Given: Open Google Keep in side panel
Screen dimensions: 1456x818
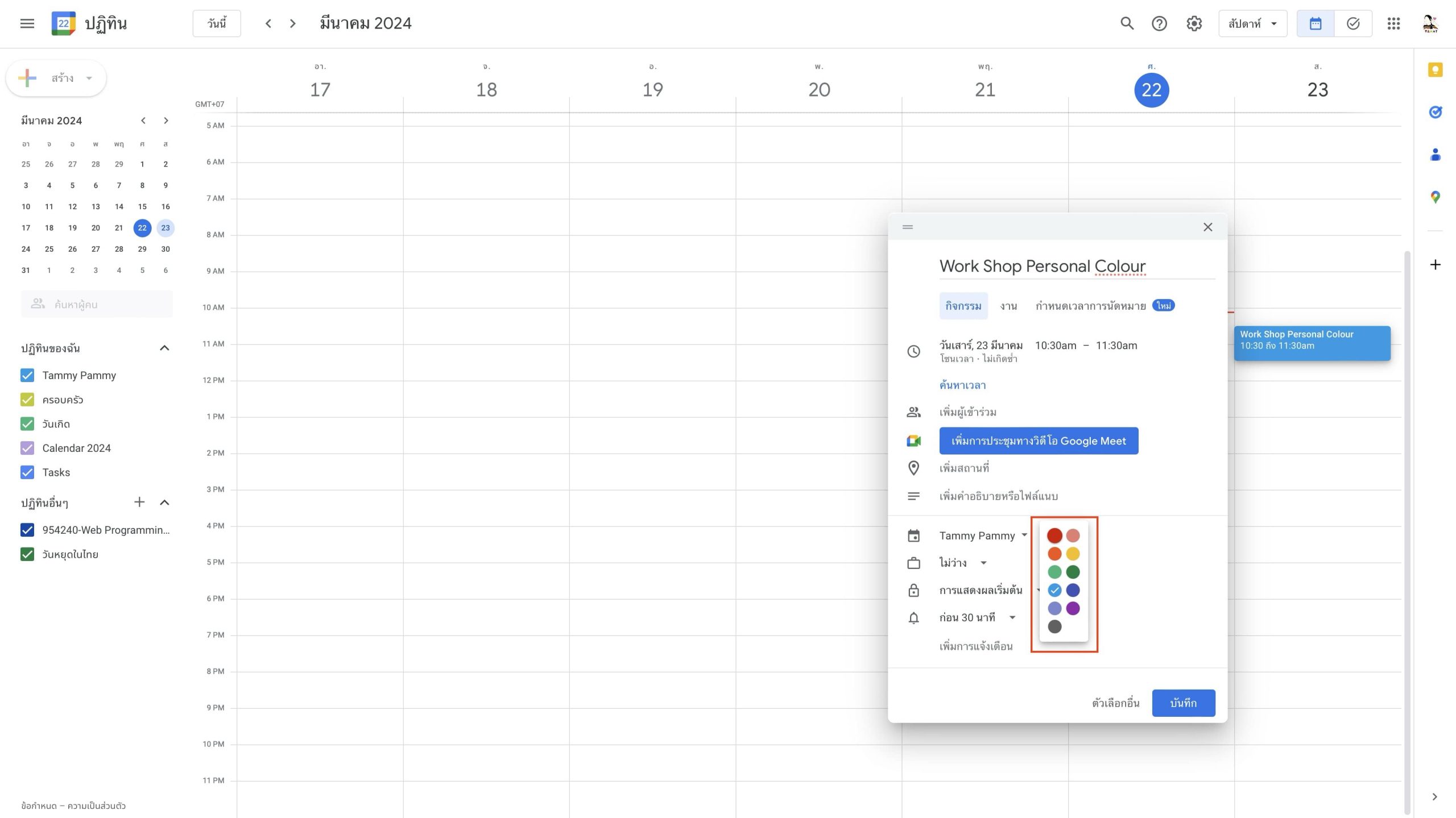Looking at the screenshot, I should (x=1435, y=70).
